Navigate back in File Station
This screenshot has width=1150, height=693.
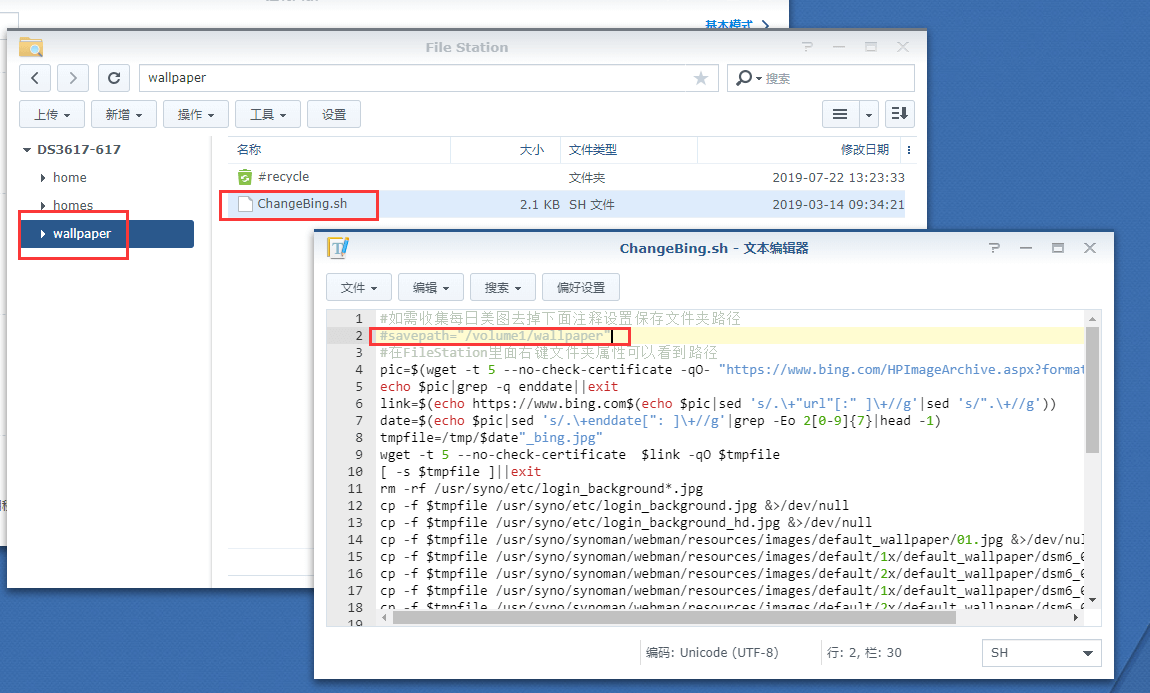[34, 78]
